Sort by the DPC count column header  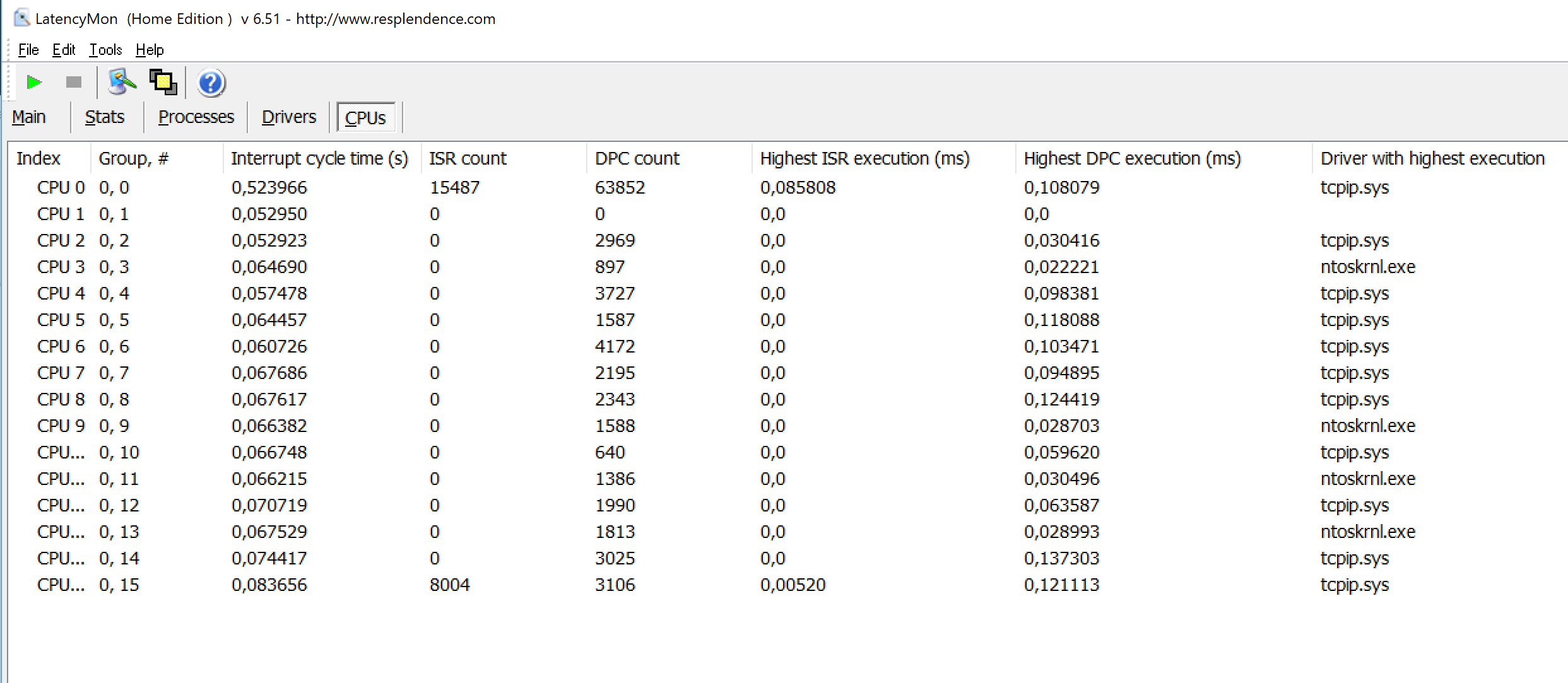pos(637,159)
